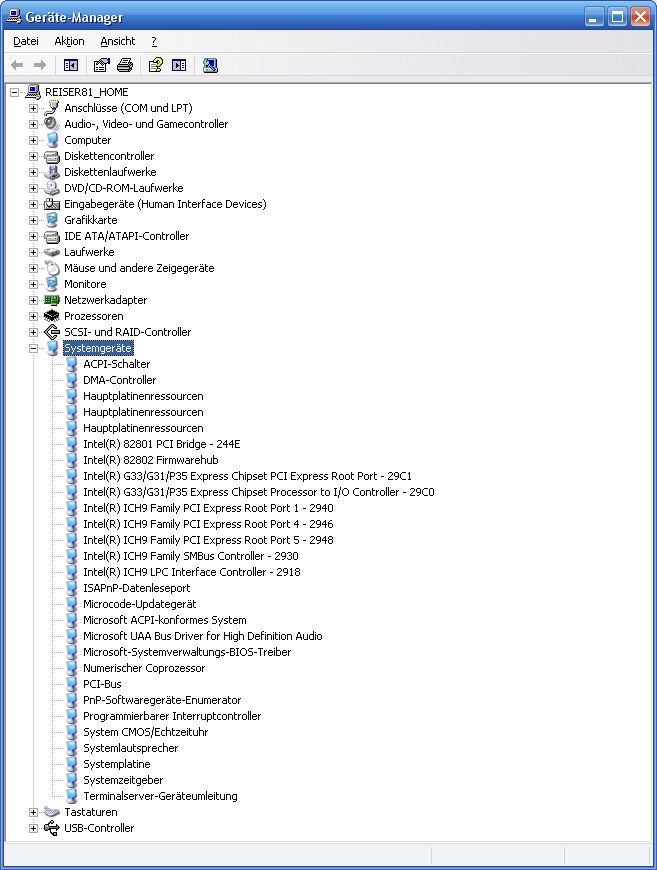Viewport: 657px width, 870px height.
Task: Click the Diskettenlaufwerke icon
Action: [x=52, y=172]
